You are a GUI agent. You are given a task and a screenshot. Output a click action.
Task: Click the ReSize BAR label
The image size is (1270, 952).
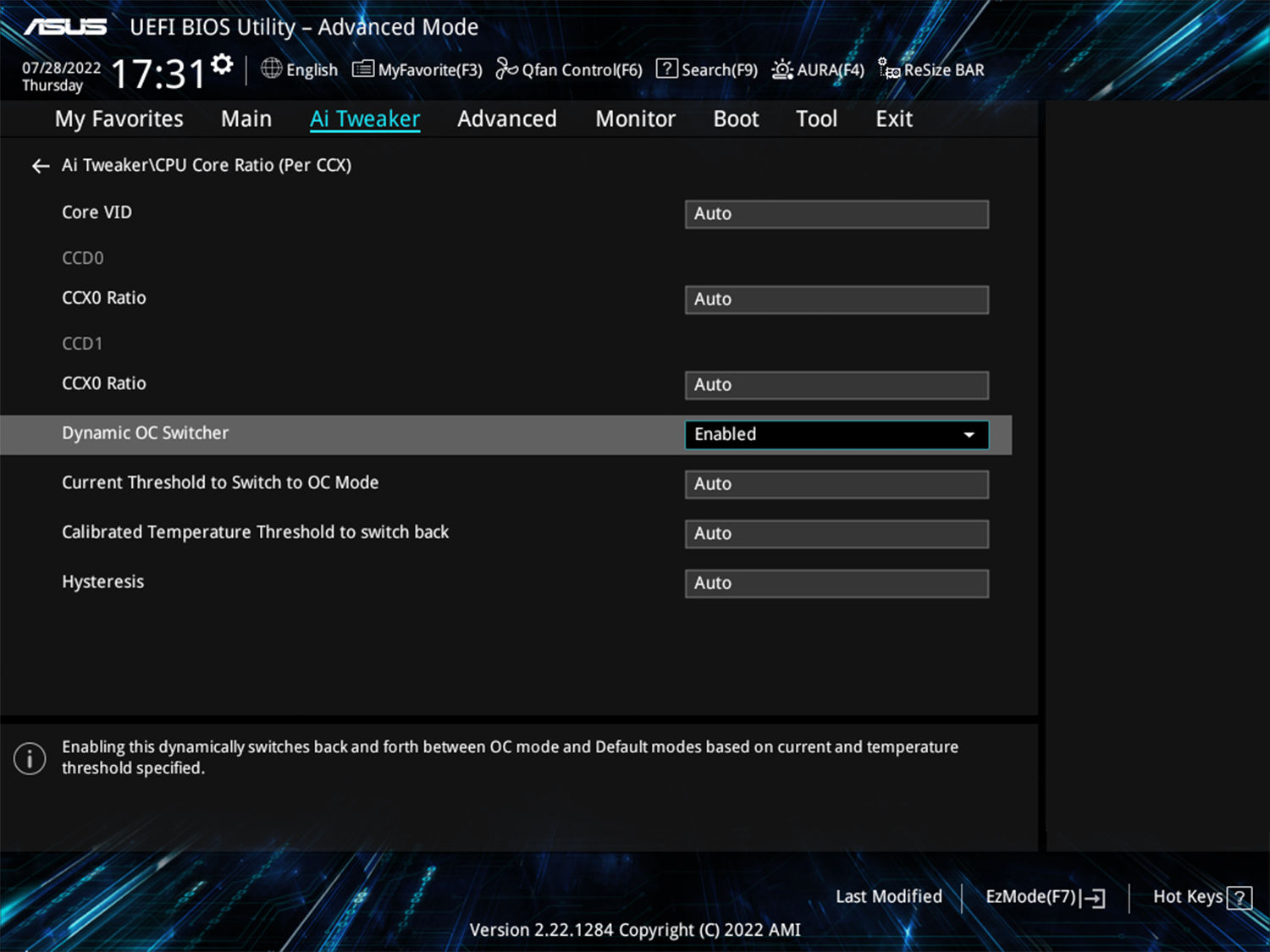(x=944, y=70)
